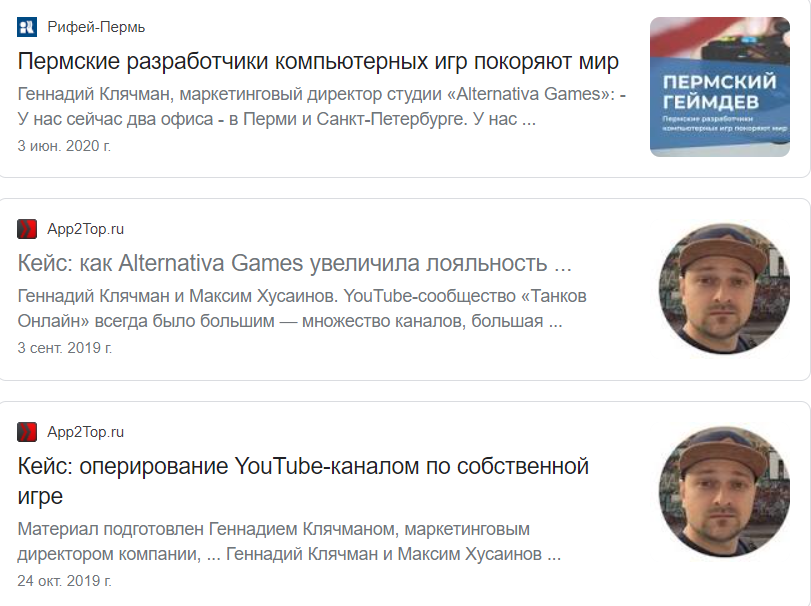This screenshot has height=606, width=811.
Task: Click the Рифей-Пермь site favicon
Action: (x=27, y=26)
